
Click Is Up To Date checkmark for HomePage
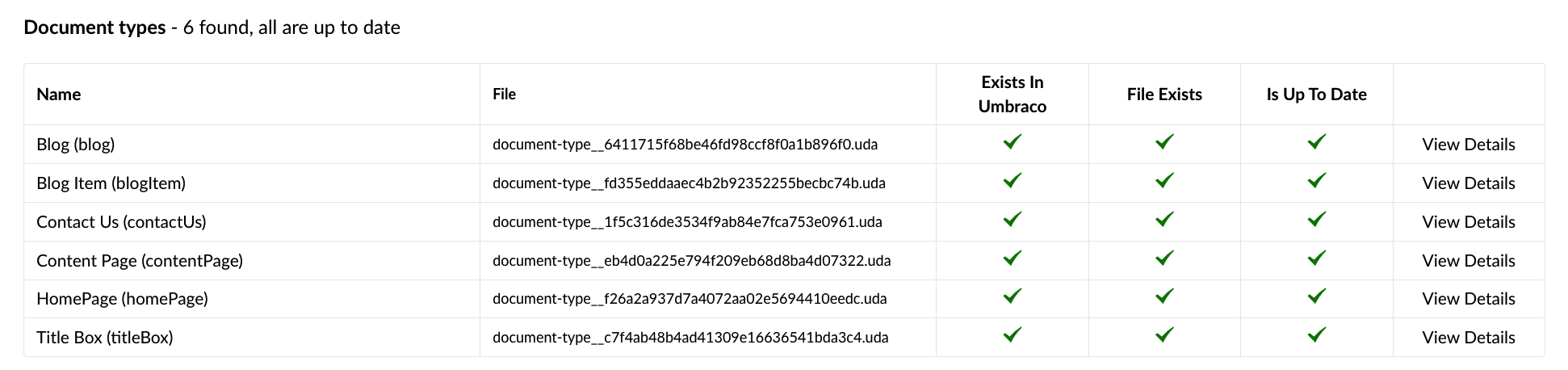click(1316, 296)
